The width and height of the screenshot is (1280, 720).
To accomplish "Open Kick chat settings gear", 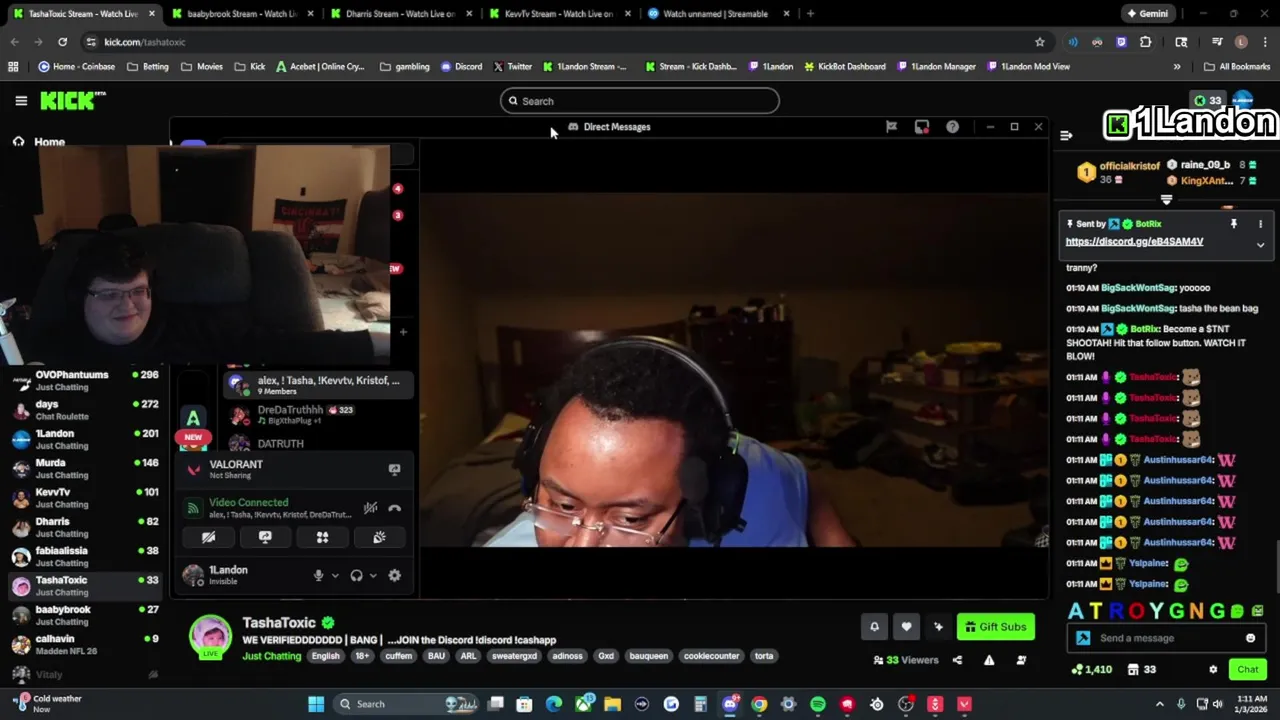I will point(1213,669).
